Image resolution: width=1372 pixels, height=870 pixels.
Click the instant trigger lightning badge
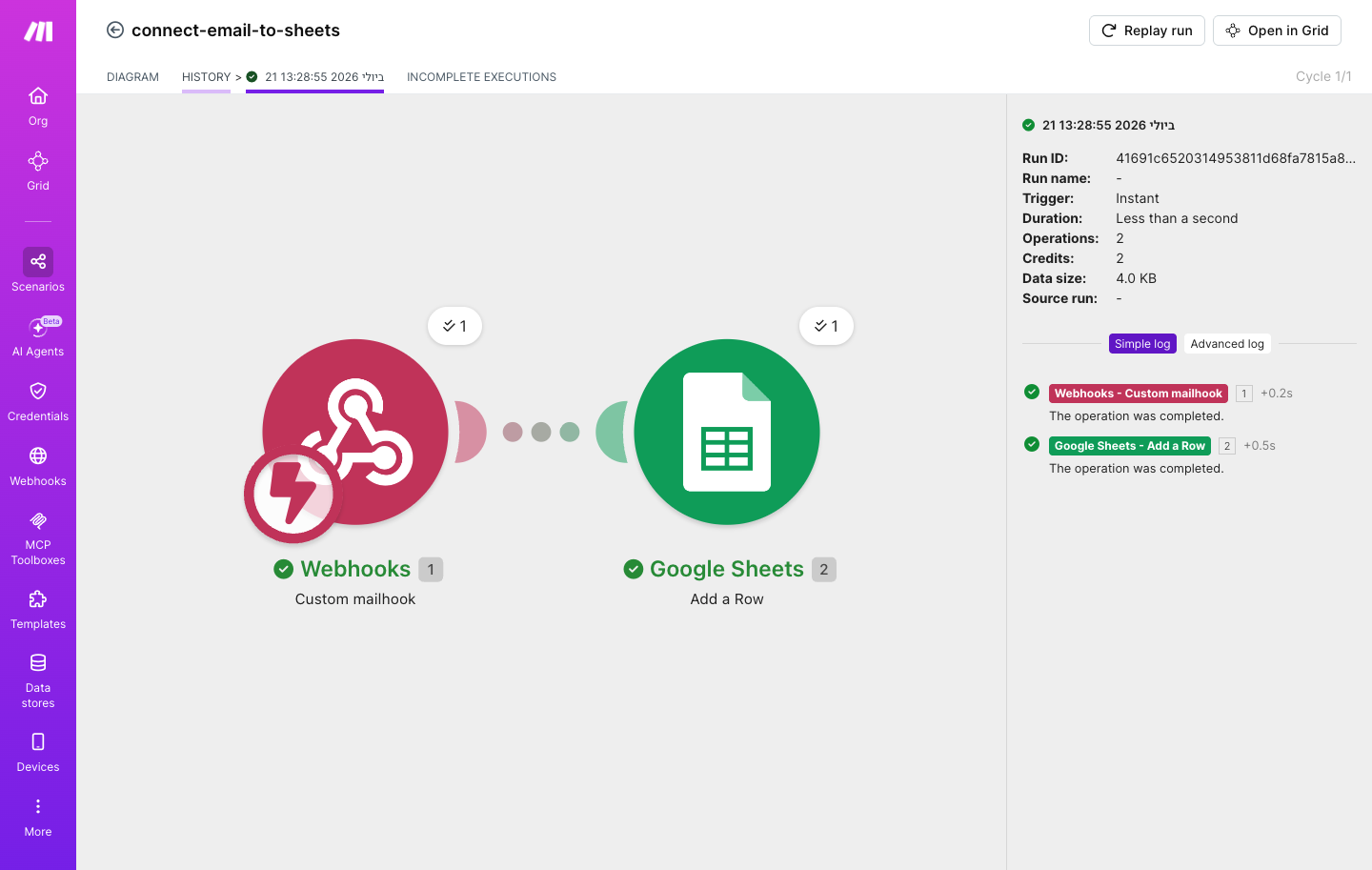pyautogui.click(x=293, y=495)
